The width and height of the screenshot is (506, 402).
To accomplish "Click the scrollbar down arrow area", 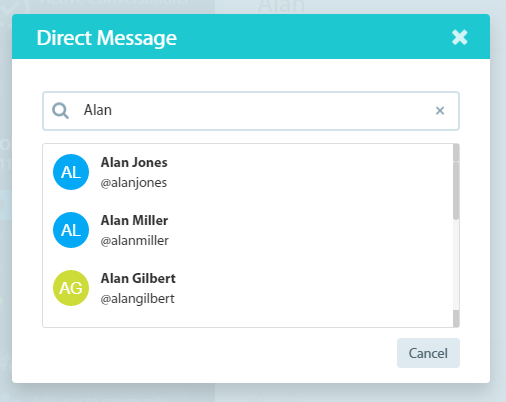I will (456, 318).
